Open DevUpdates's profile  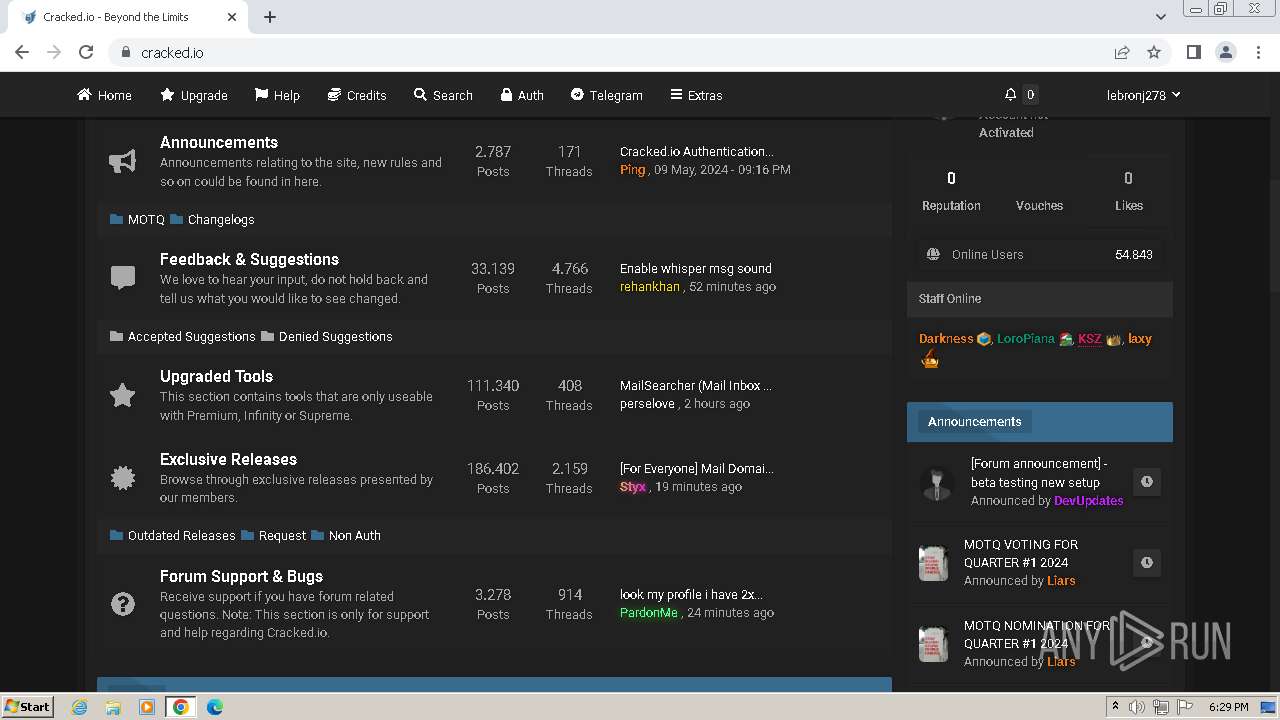pos(1088,500)
